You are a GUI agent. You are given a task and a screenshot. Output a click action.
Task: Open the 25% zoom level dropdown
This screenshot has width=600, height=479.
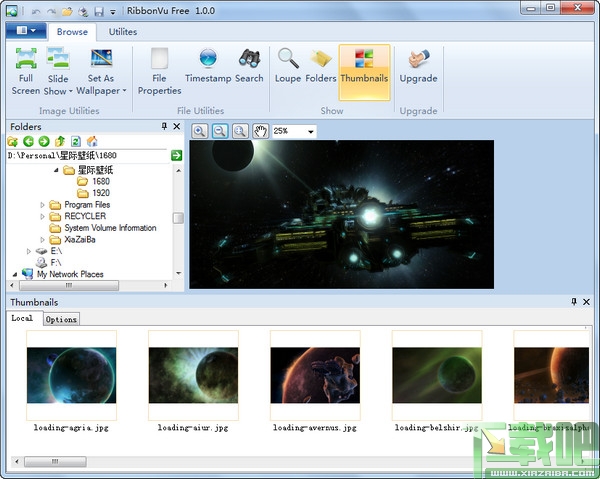pos(311,131)
